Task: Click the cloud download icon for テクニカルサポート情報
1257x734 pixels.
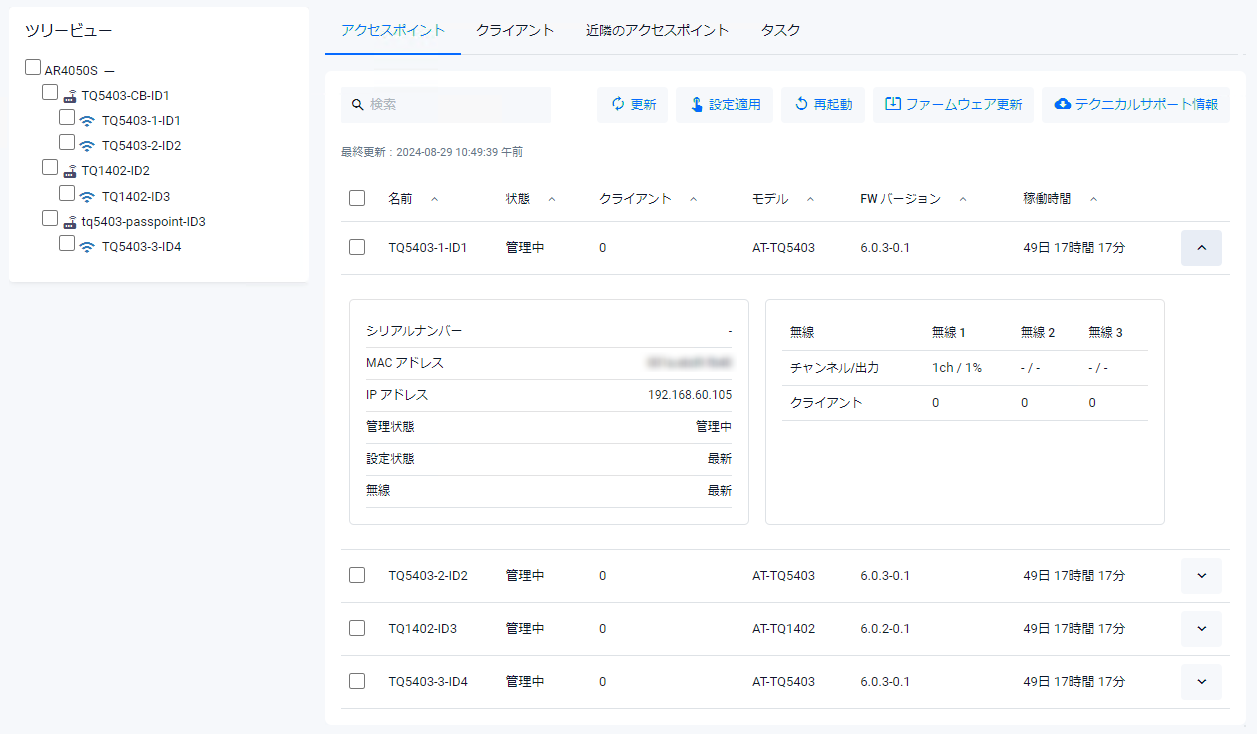Action: coord(1063,105)
